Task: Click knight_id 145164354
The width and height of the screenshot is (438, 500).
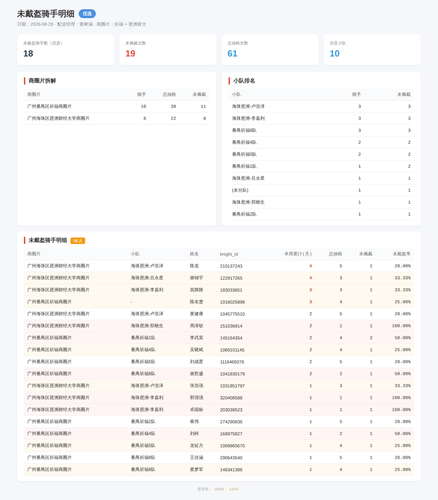Action: click(x=231, y=338)
